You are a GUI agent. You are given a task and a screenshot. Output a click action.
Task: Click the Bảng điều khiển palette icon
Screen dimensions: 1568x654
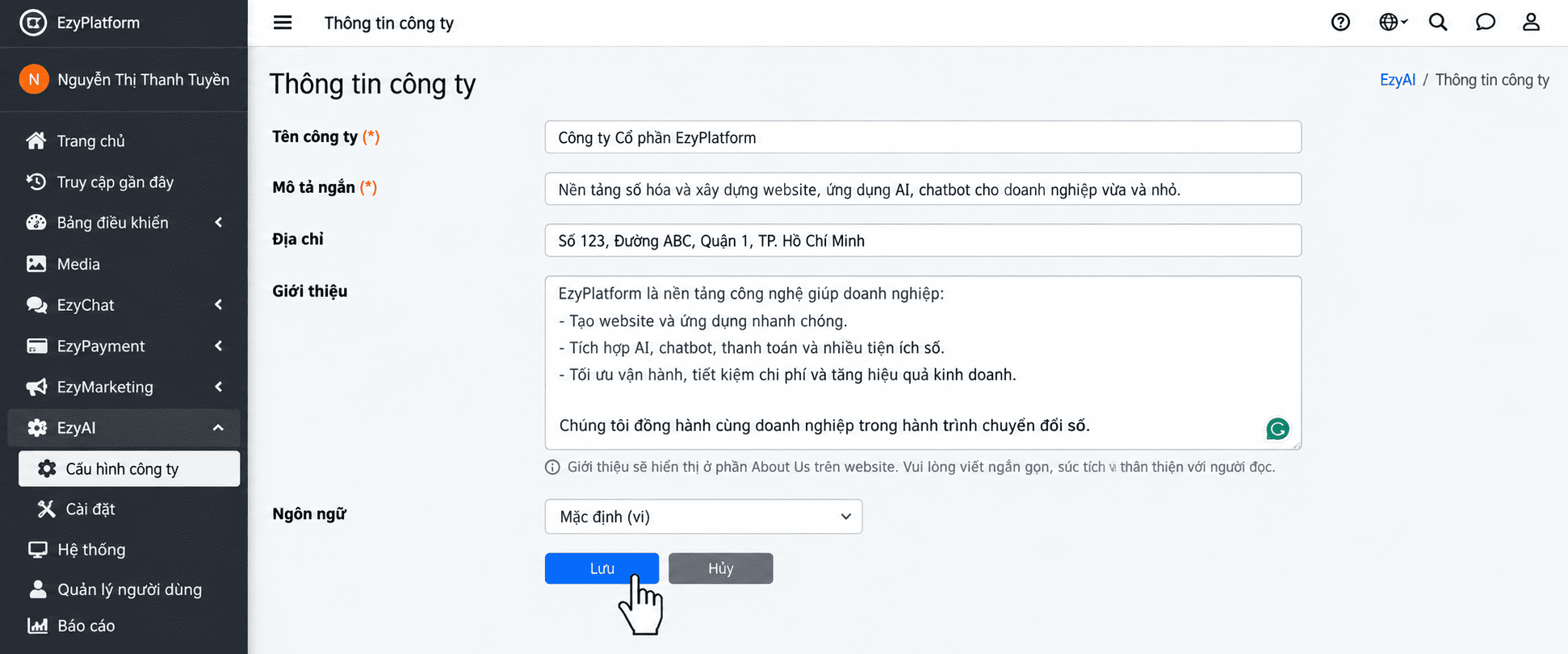(x=36, y=223)
